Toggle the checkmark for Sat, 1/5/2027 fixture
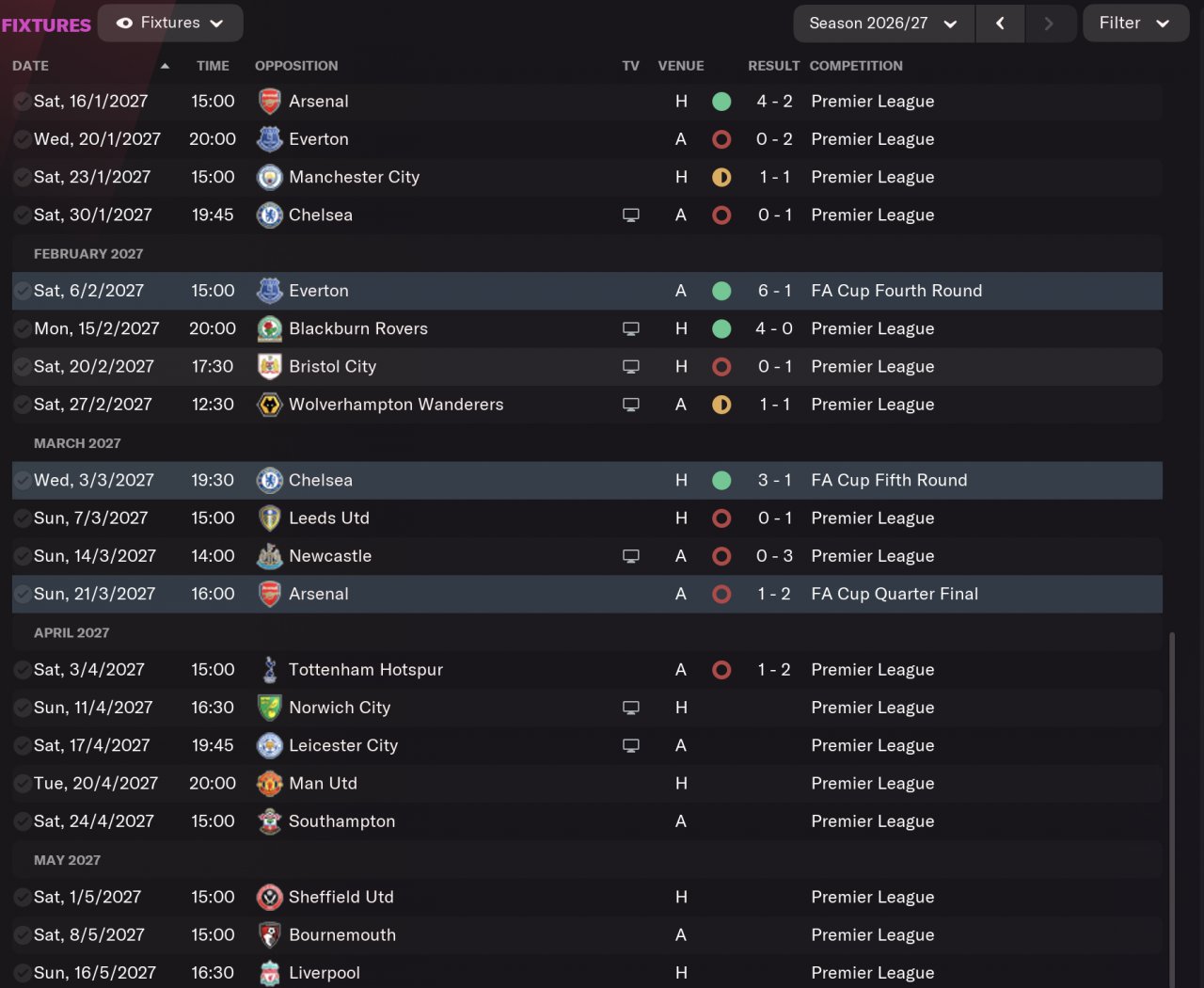The width and height of the screenshot is (1204, 988). [22, 898]
